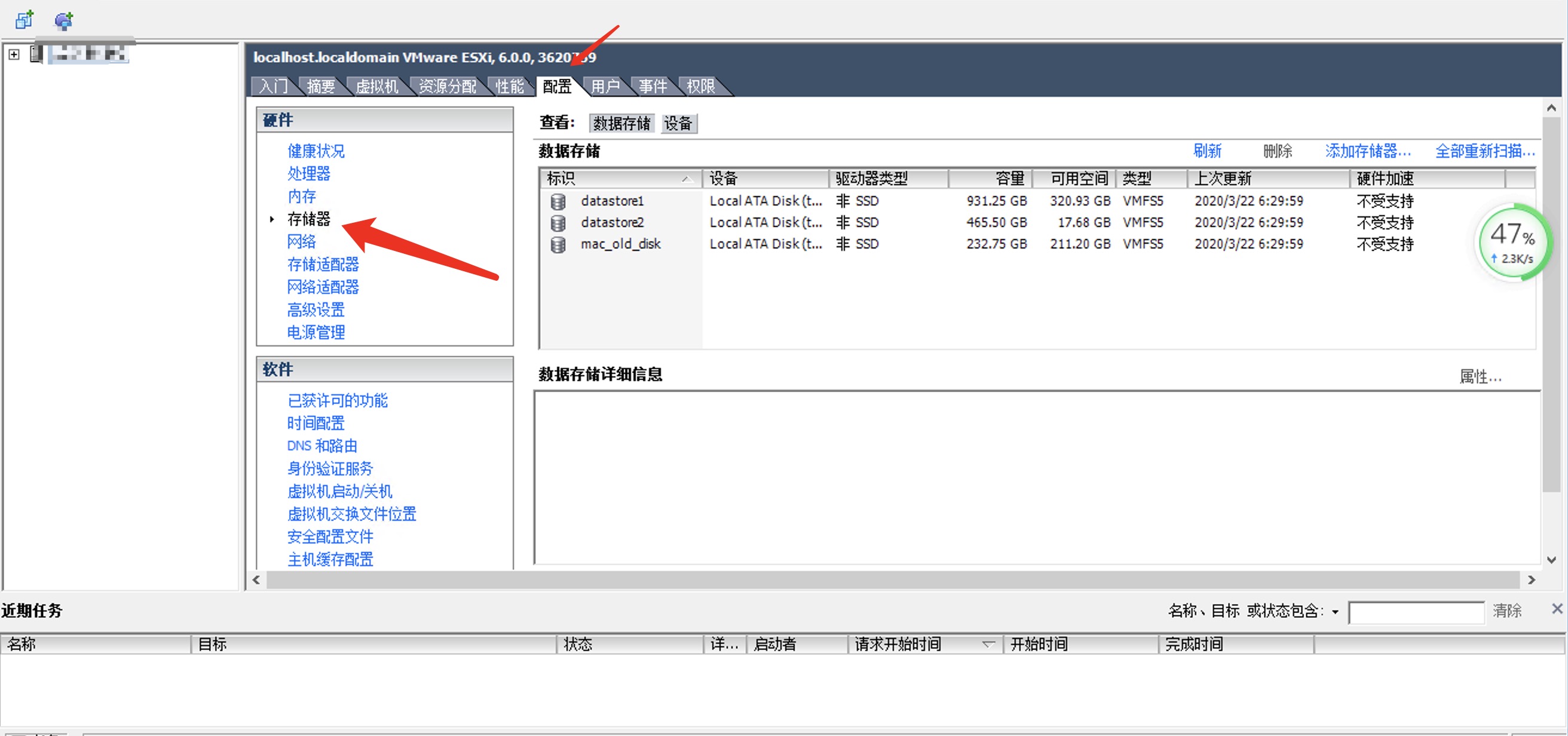This screenshot has width=1568, height=736.
Task: Open the 权限 tab
Action: pyautogui.click(x=700, y=87)
